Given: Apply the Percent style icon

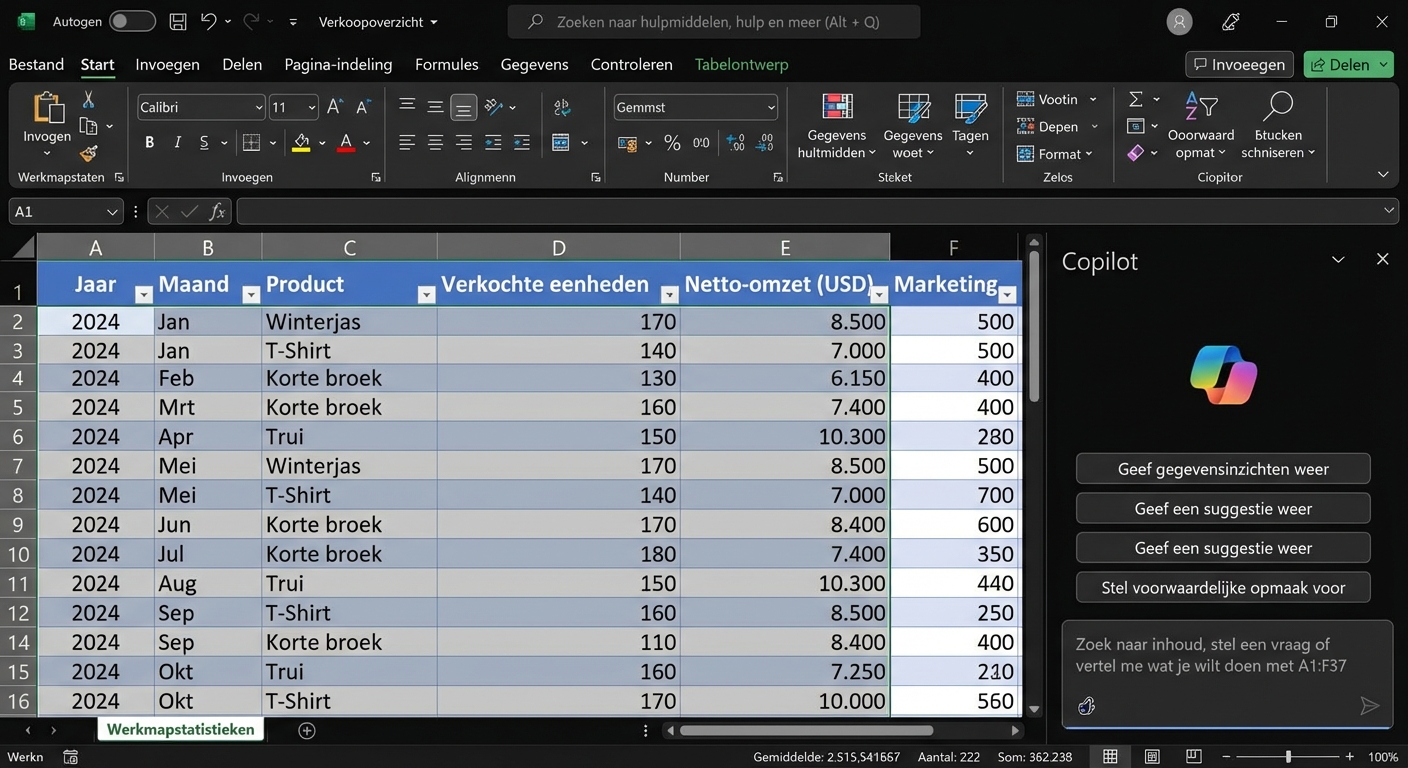Looking at the screenshot, I should 673,143.
